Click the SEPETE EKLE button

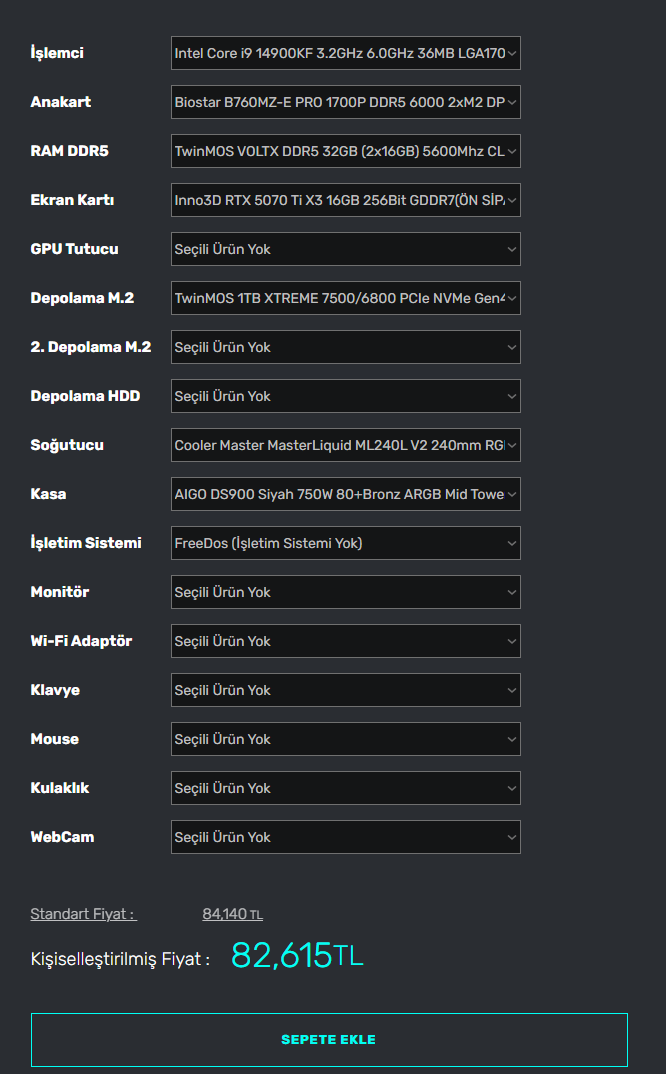[x=329, y=1039]
